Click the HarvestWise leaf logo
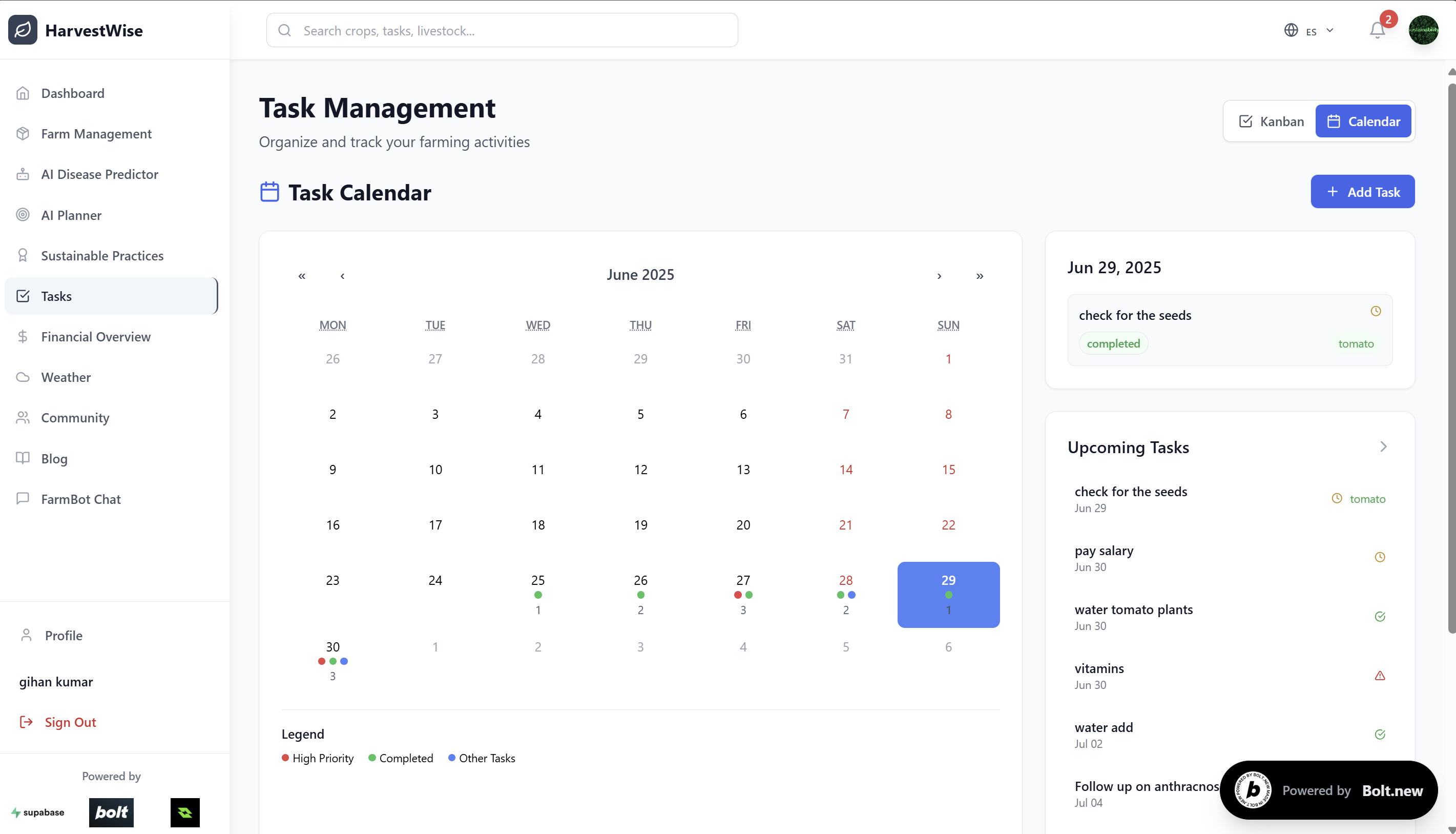This screenshot has height=834, width=1456. tap(23, 30)
